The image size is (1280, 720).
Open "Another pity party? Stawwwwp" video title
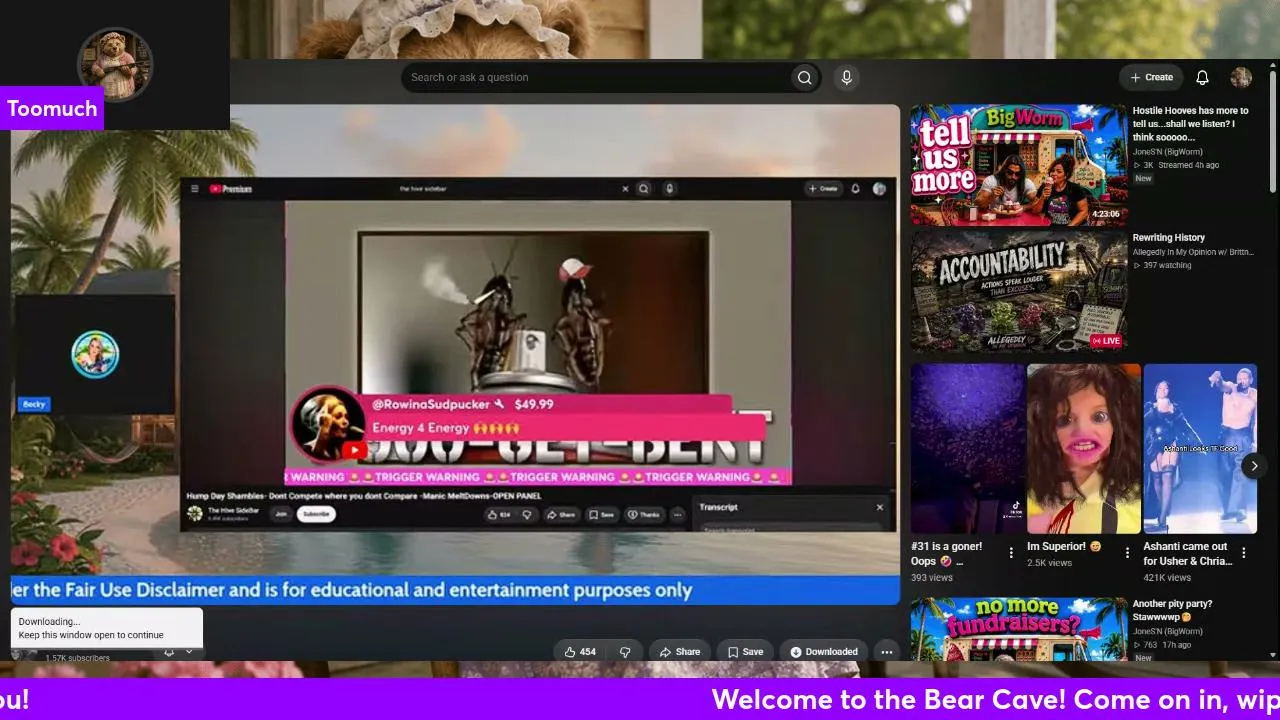(1172, 610)
